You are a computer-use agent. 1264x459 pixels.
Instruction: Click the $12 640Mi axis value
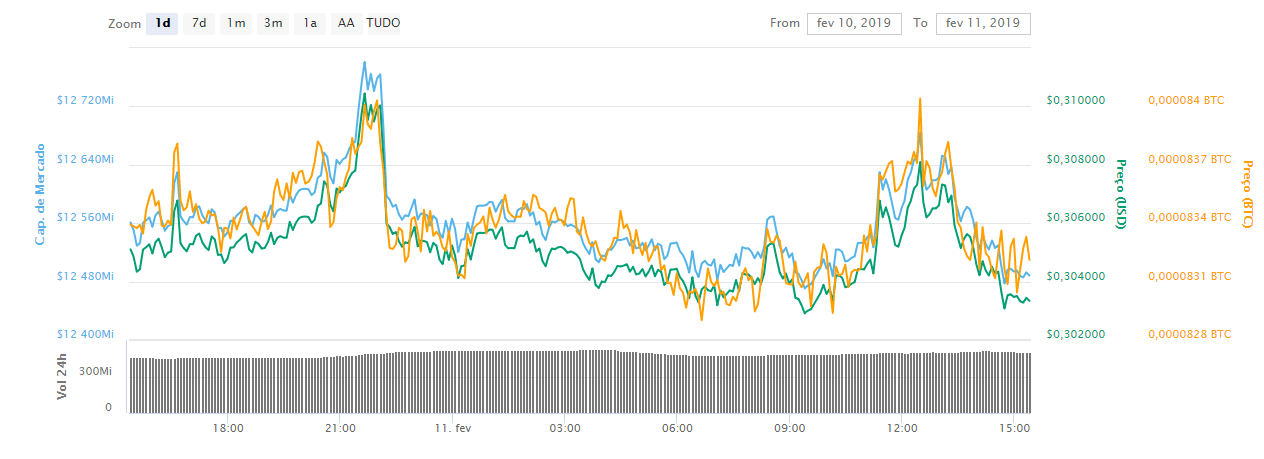point(86,159)
